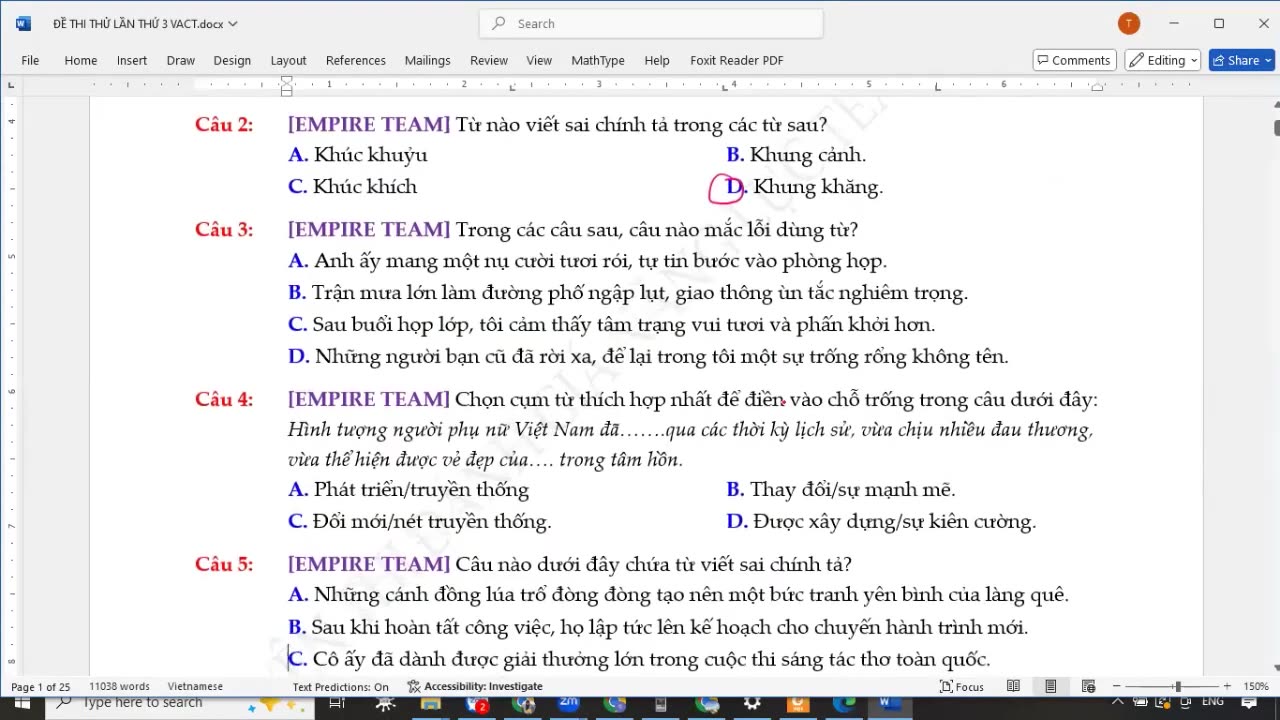Click the "Câu 2:" question label
Image resolution: width=1280 pixels, height=720 pixels.
tap(224, 125)
